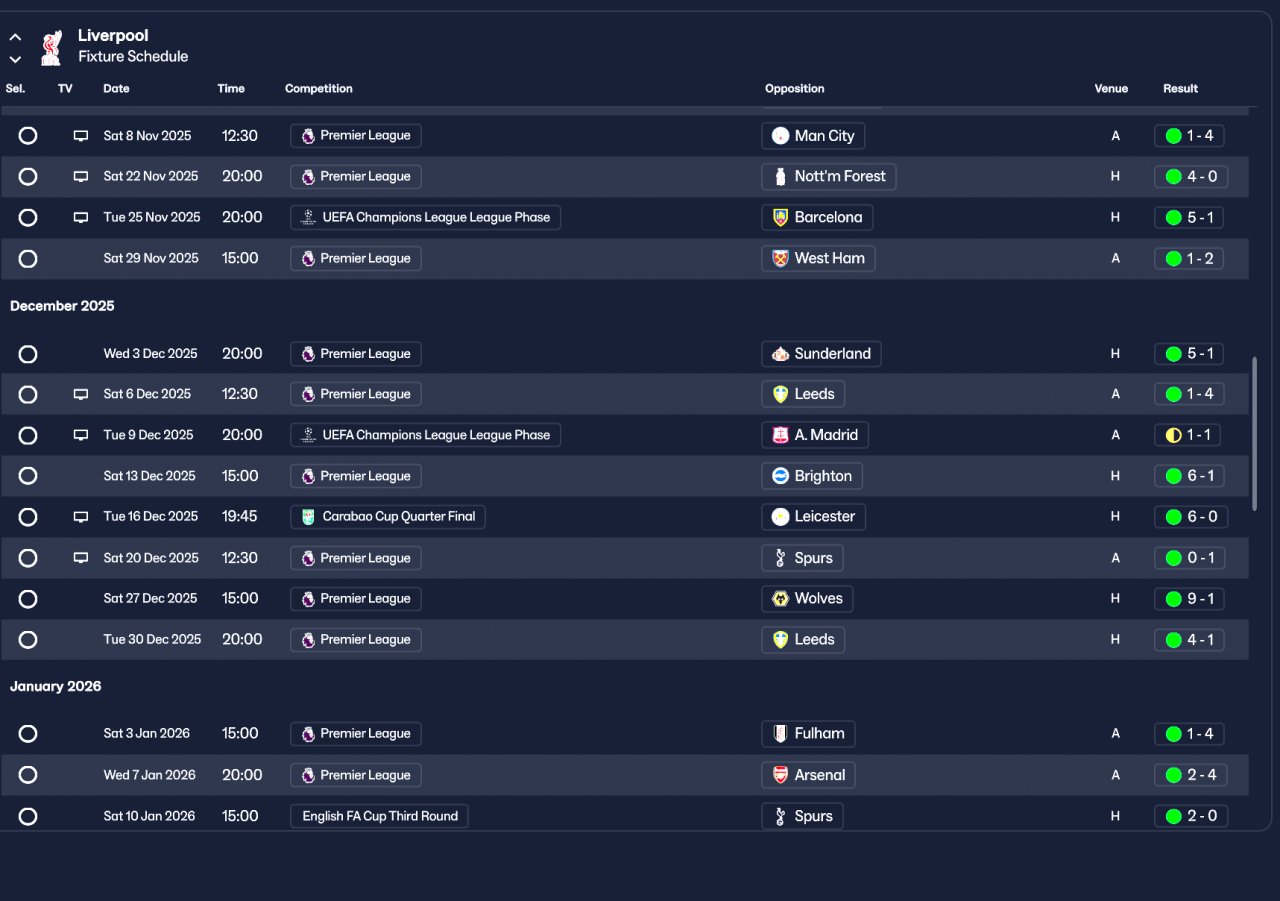Open Premier League on the Sat 3 Jan row
The height and width of the screenshot is (901, 1280).
point(356,734)
